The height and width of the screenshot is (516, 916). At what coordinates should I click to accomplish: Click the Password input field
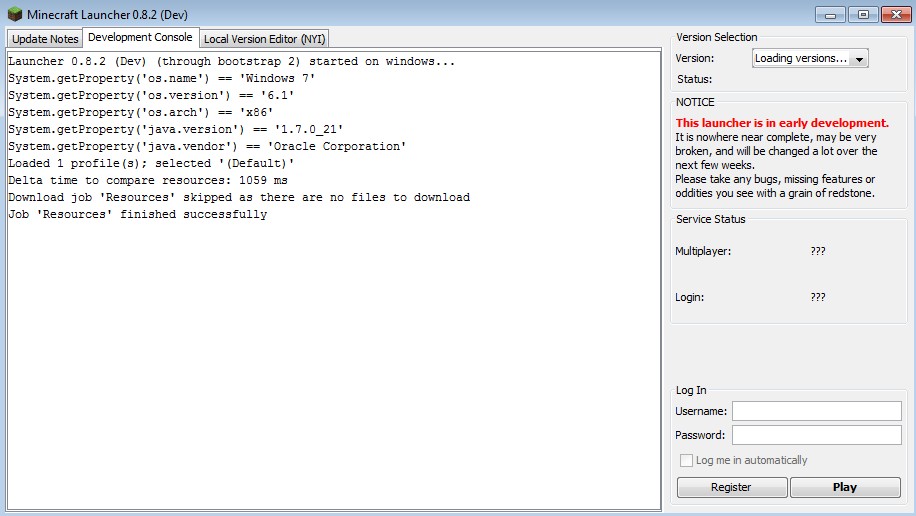(x=817, y=435)
